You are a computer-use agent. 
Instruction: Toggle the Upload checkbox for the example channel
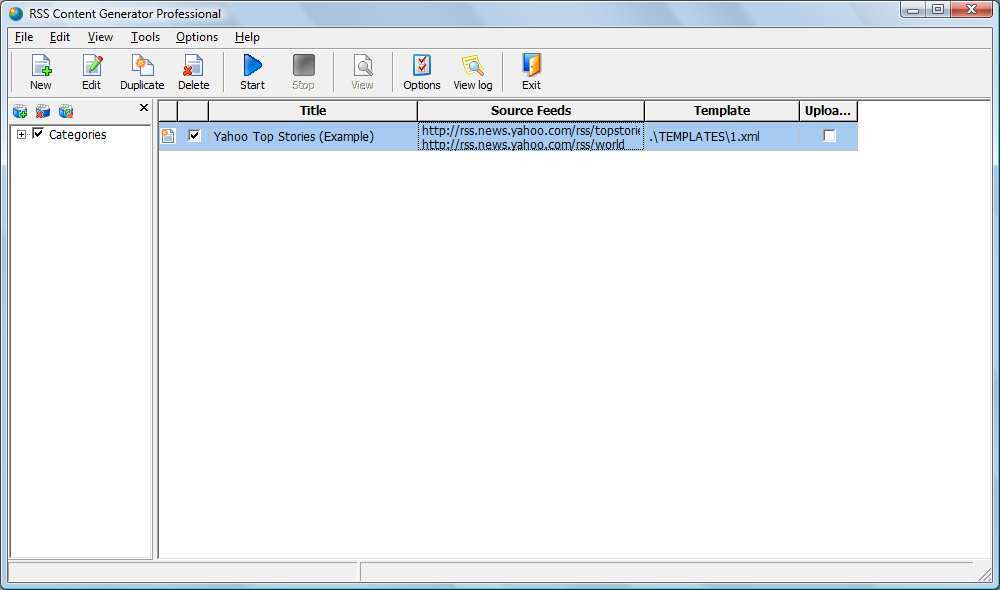(x=829, y=135)
